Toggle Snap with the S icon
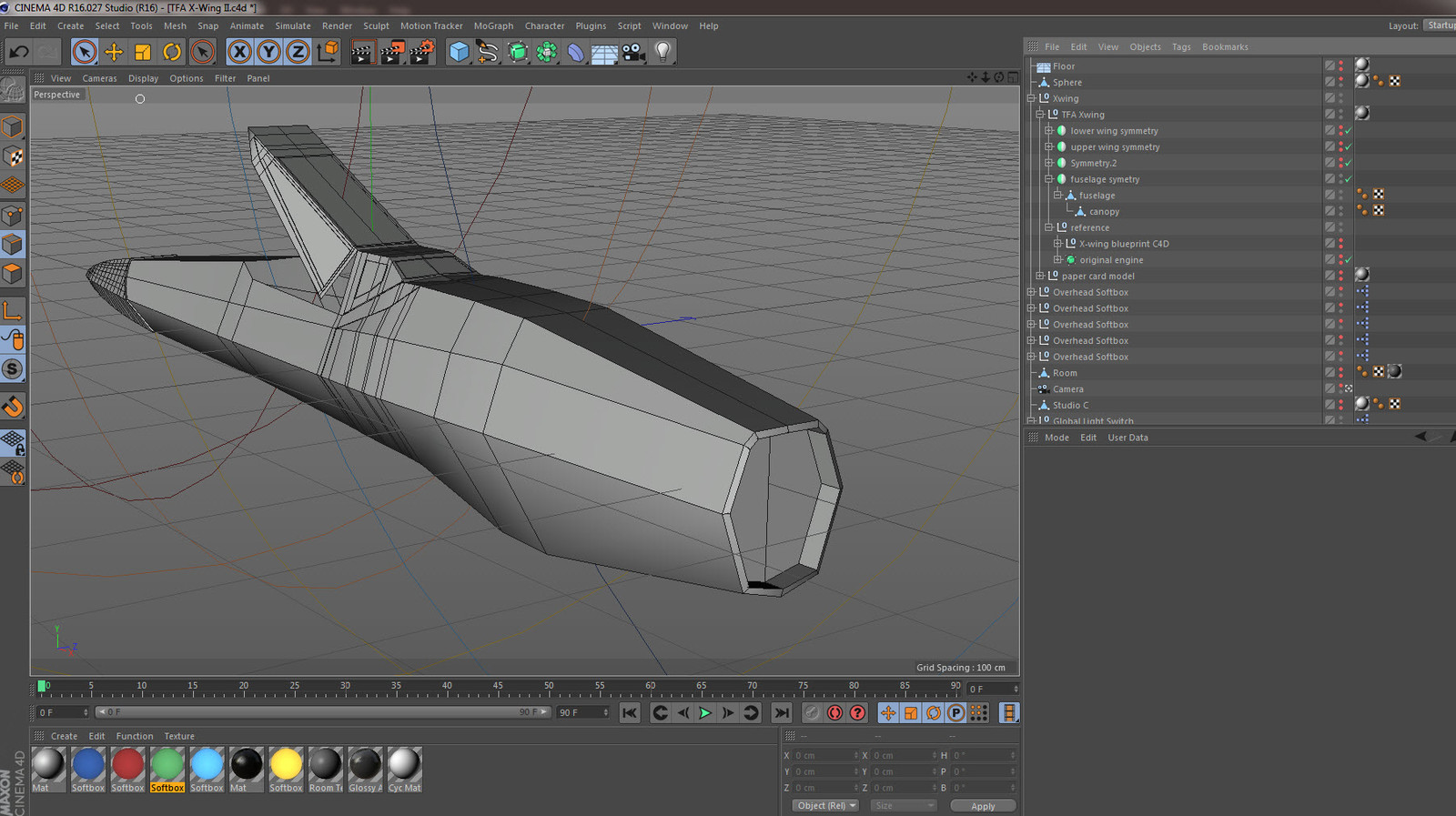The image size is (1456, 816). [x=13, y=369]
